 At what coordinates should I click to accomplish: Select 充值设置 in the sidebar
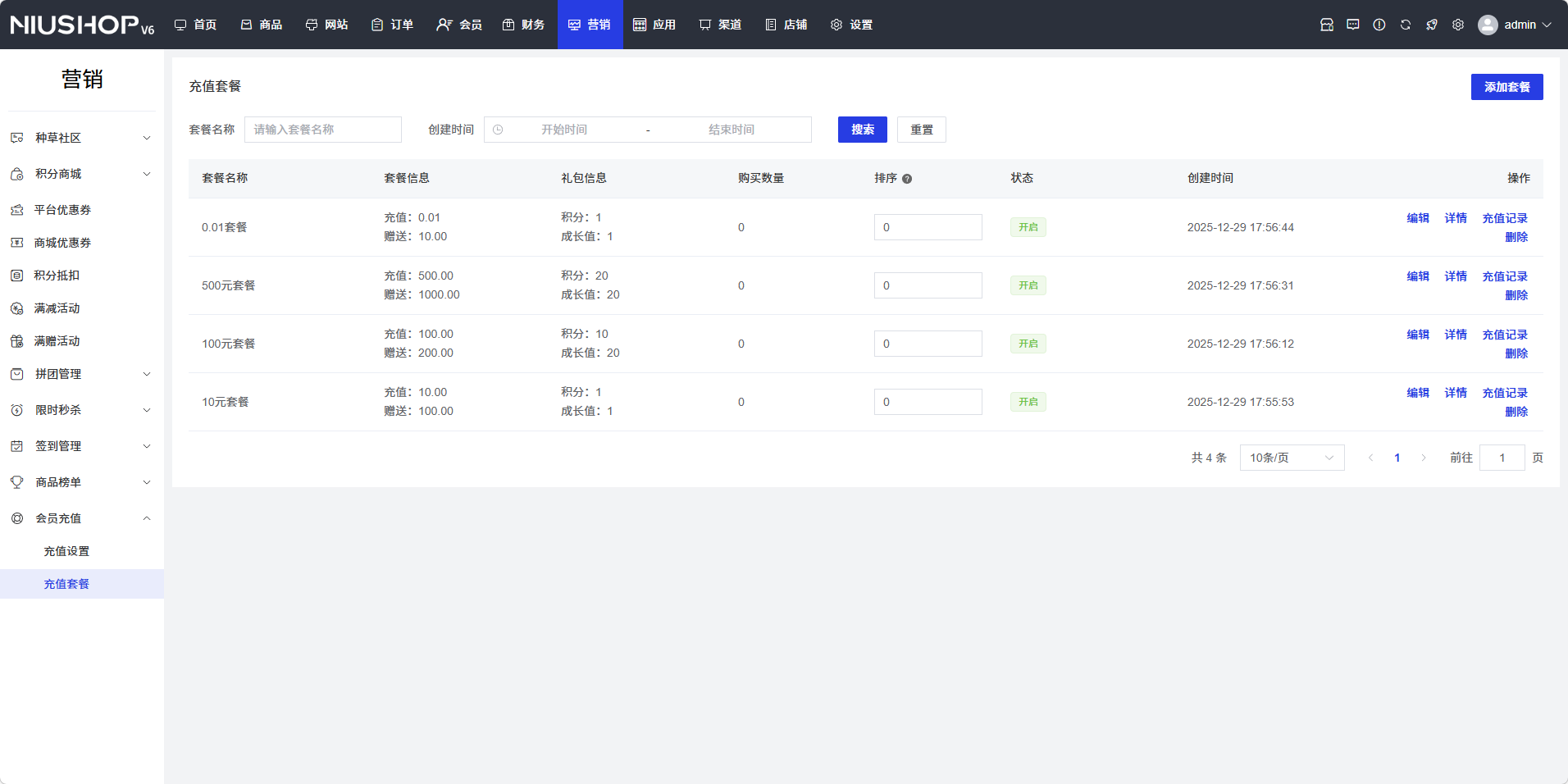coord(66,551)
